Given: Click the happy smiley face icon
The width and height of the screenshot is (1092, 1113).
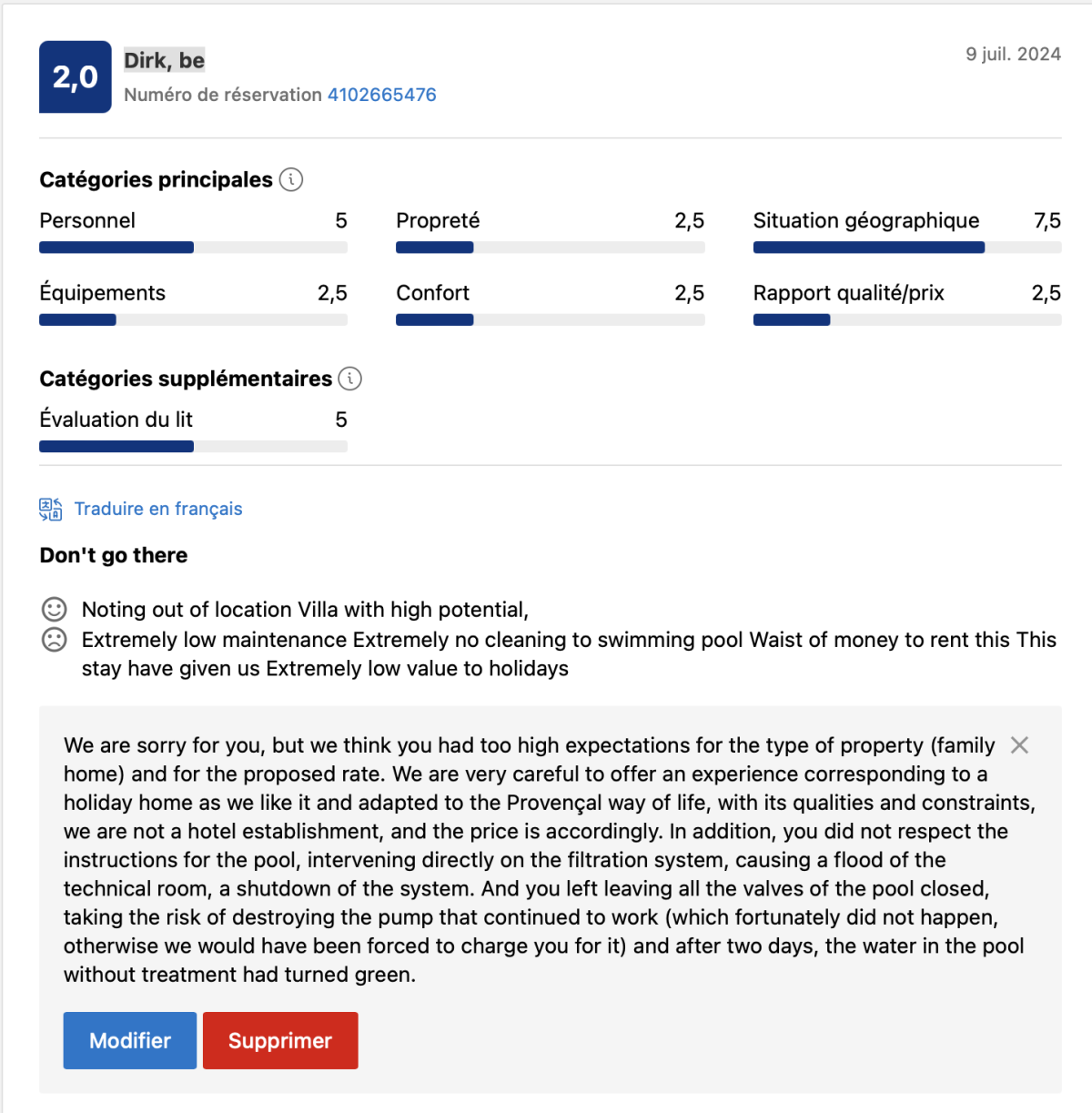Looking at the screenshot, I should (55, 609).
